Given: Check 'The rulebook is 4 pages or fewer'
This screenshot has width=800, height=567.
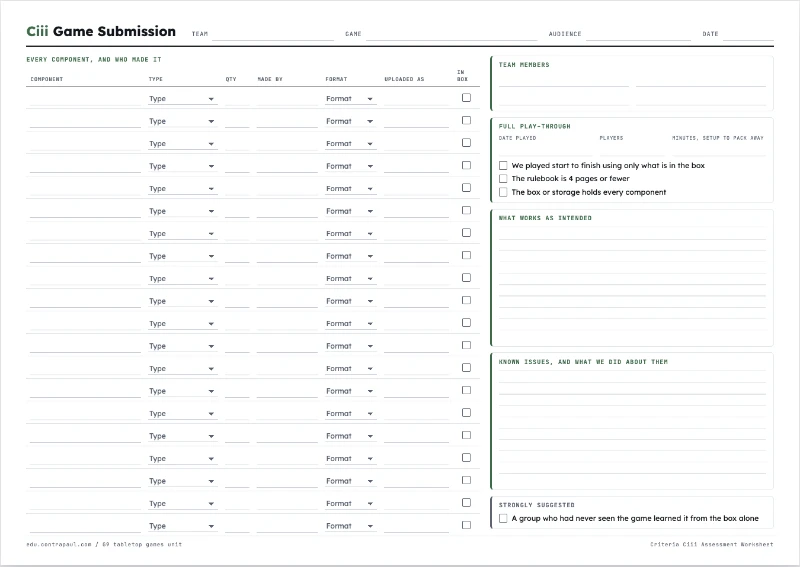Looking at the screenshot, I should 503,179.
